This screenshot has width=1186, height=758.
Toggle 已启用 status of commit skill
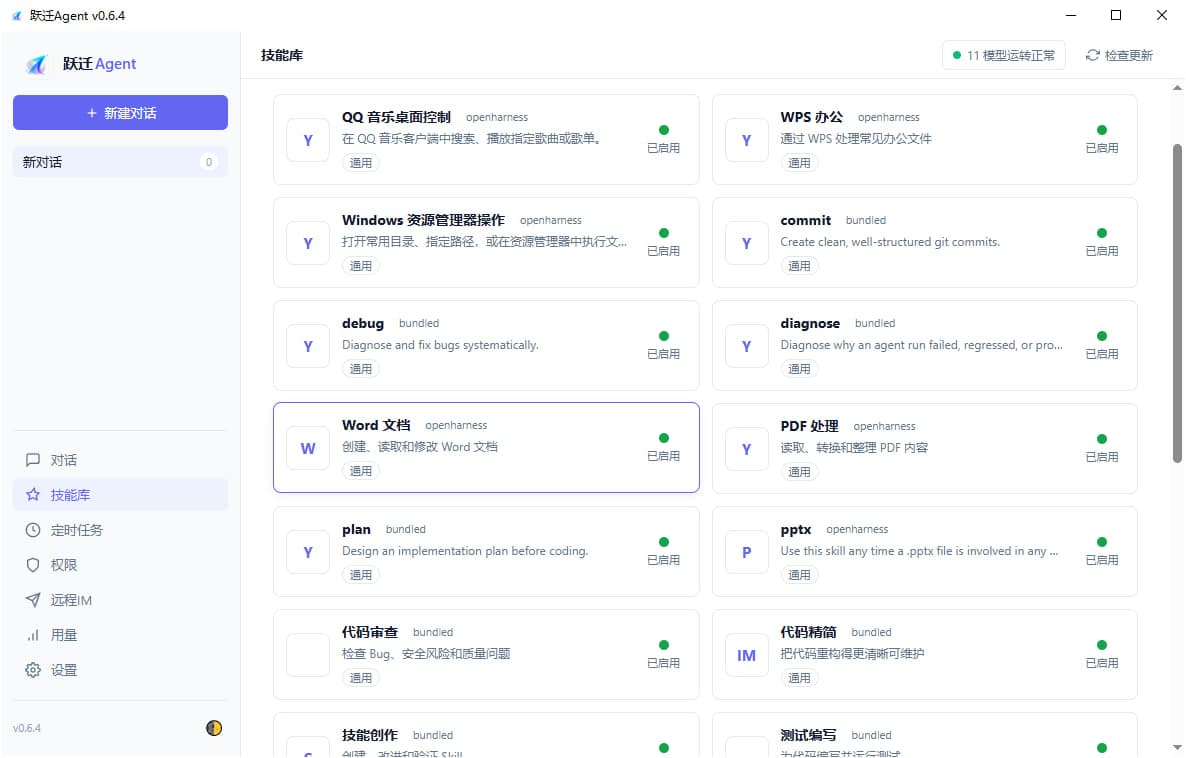pos(1101,242)
